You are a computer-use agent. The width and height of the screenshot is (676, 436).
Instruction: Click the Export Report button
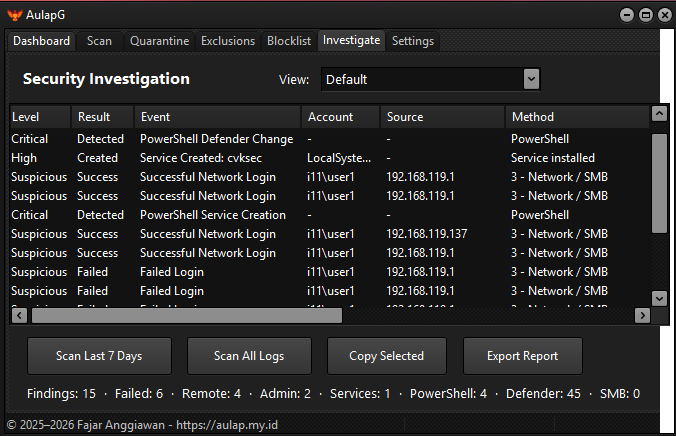click(x=523, y=356)
